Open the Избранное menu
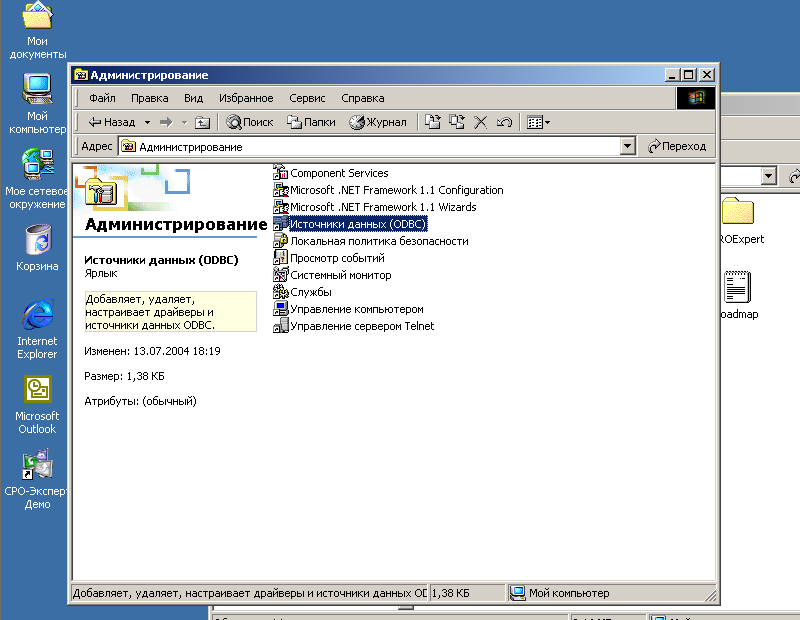Viewport: 800px width, 620px height. pos(246,98)
